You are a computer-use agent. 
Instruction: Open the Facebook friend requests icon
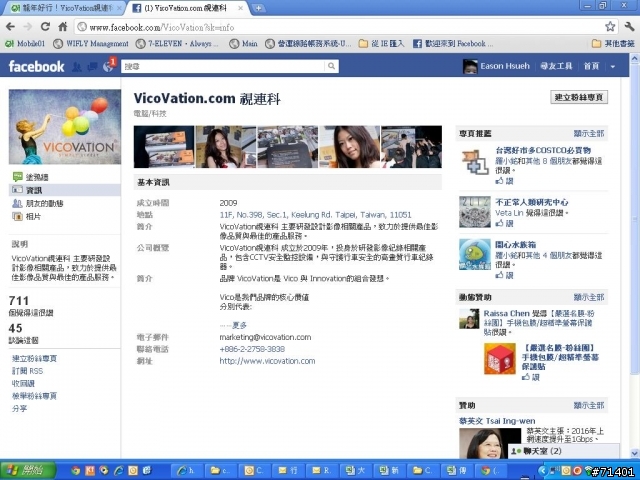coord(77,67)
